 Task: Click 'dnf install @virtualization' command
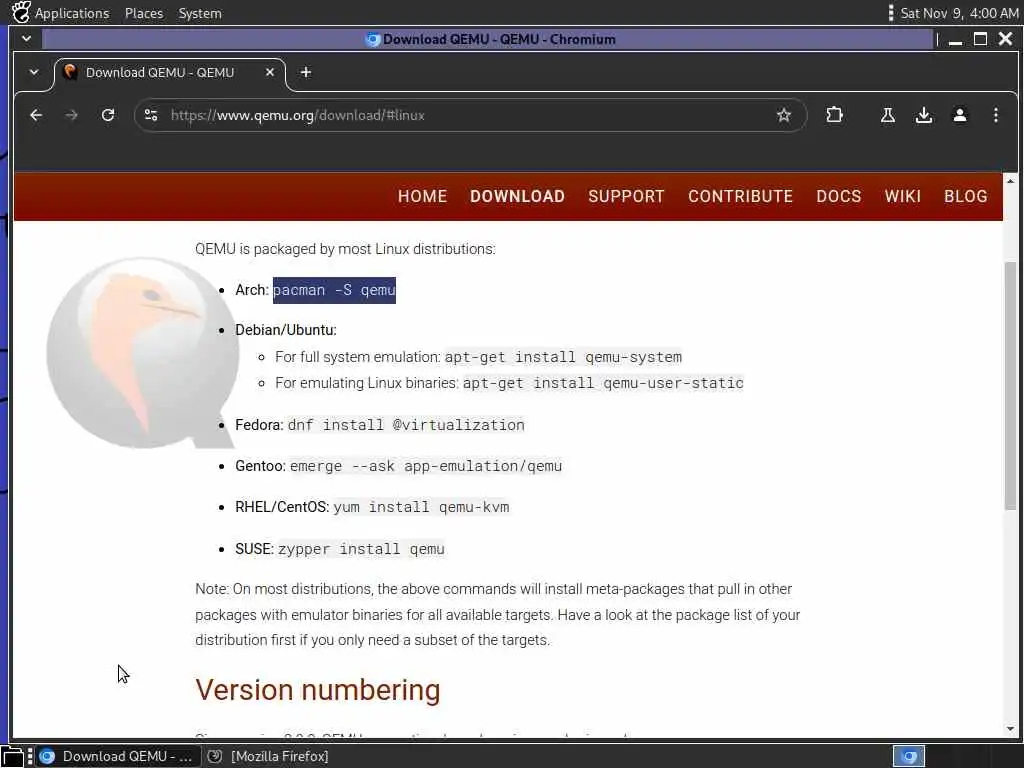(x=406, y=425)
